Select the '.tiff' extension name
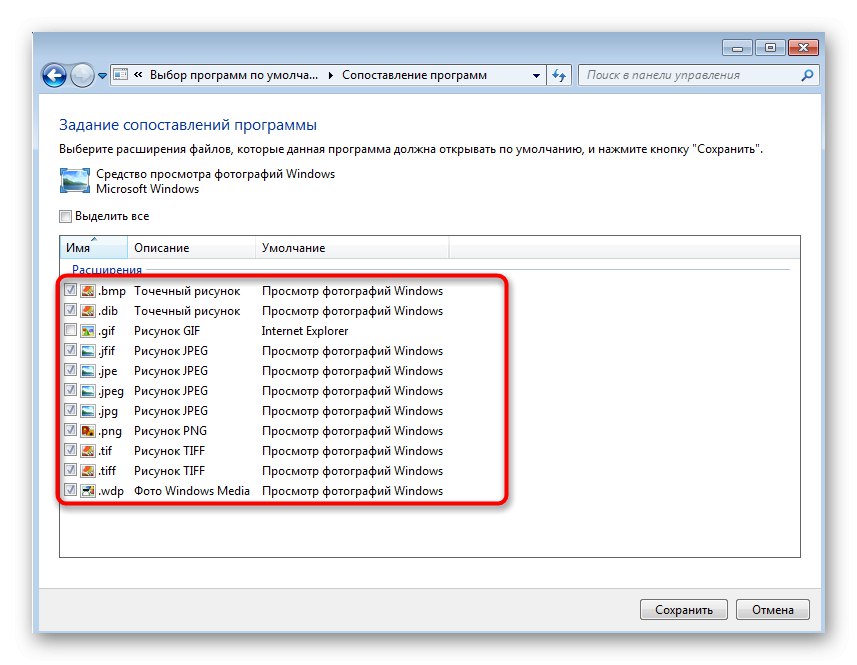 coord(107,470)
